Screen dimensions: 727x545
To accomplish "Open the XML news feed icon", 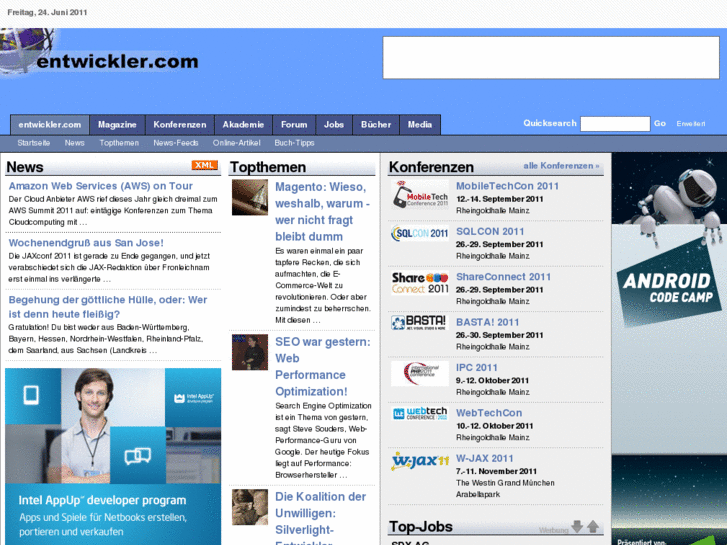I will coord(204,165).
